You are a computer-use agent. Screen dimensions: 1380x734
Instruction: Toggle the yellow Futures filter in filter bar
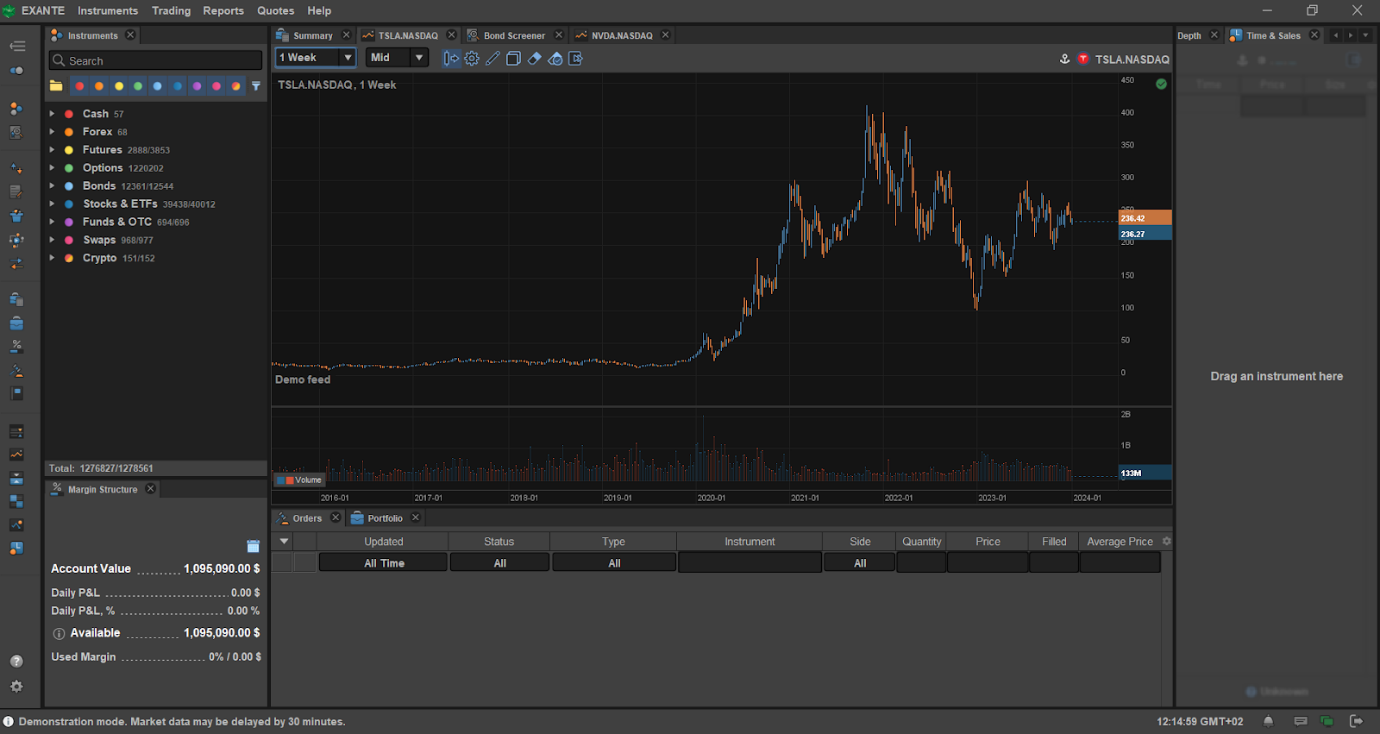coord(119,86)
